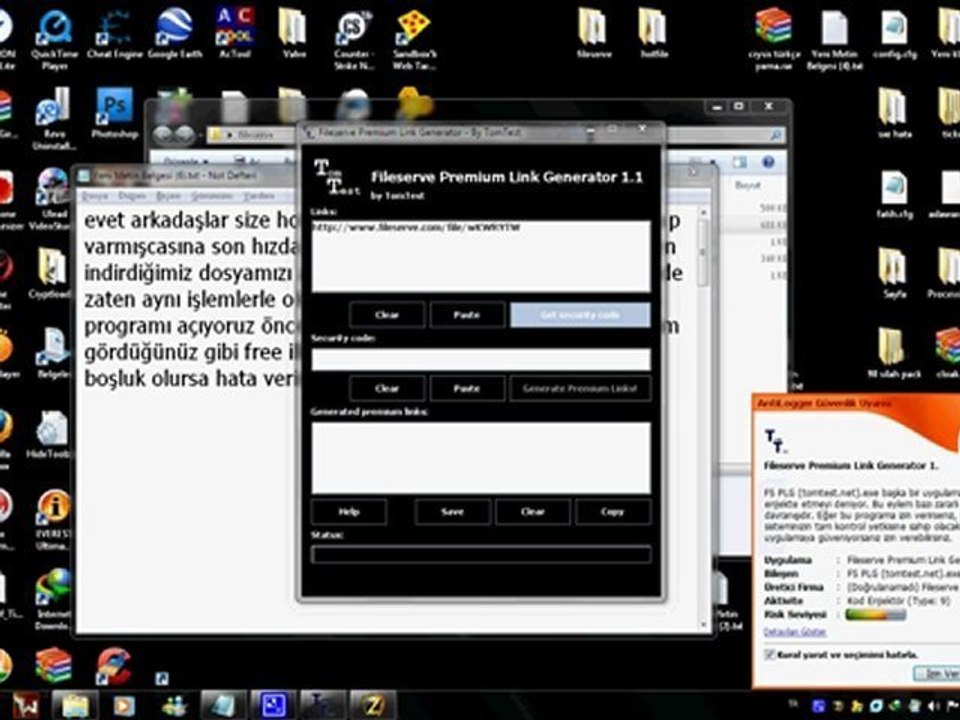
Task: Open 98 silah pack folder
Action: (894, 353)
